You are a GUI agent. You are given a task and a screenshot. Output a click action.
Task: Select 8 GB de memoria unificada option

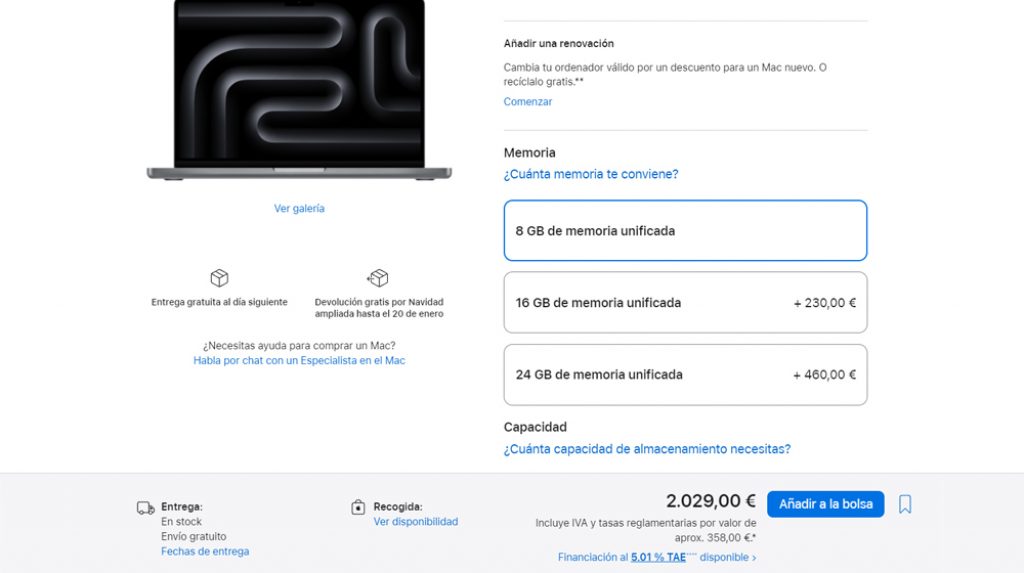(x=685, y=231)
